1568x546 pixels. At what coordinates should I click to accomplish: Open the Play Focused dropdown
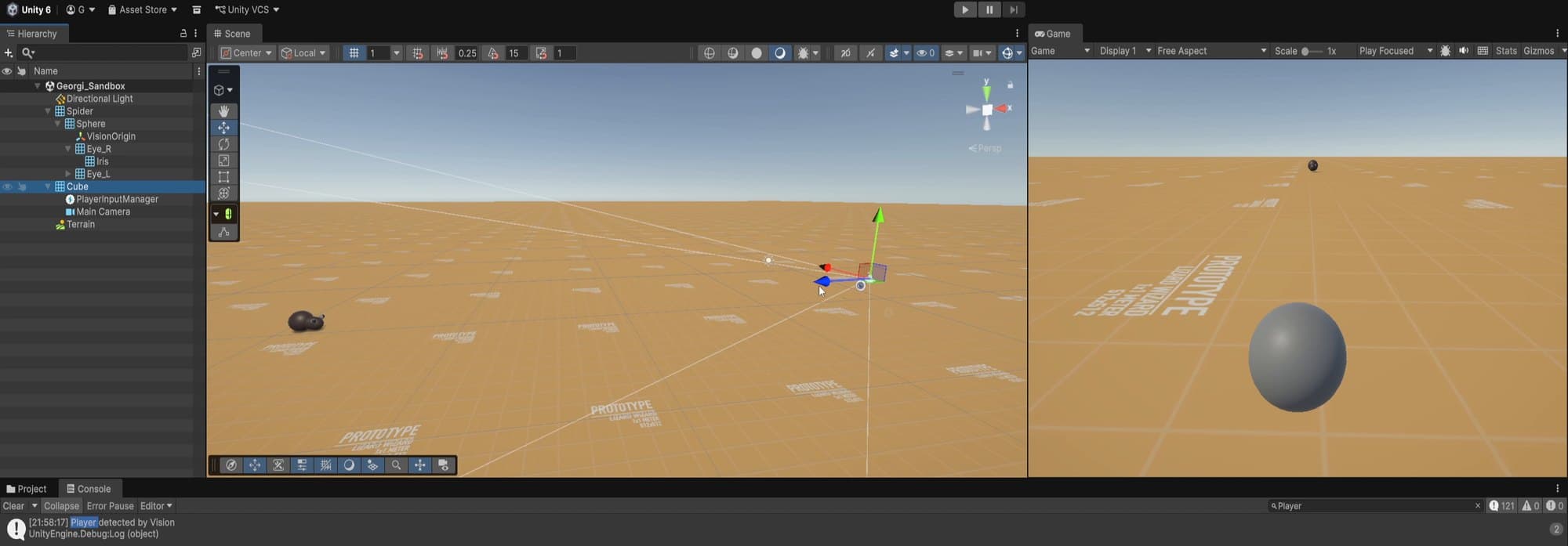click(1396, 51)
